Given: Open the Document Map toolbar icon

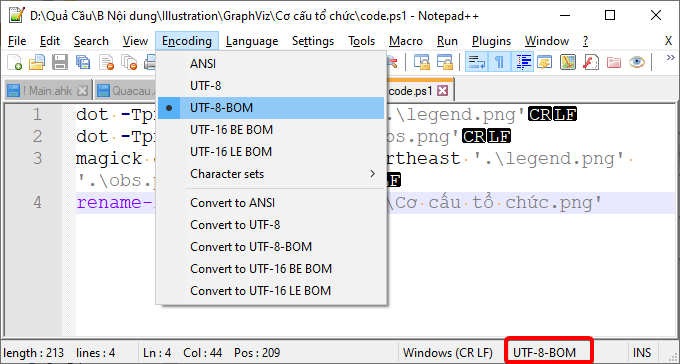Looking at the screenshot, I should 568,62.
